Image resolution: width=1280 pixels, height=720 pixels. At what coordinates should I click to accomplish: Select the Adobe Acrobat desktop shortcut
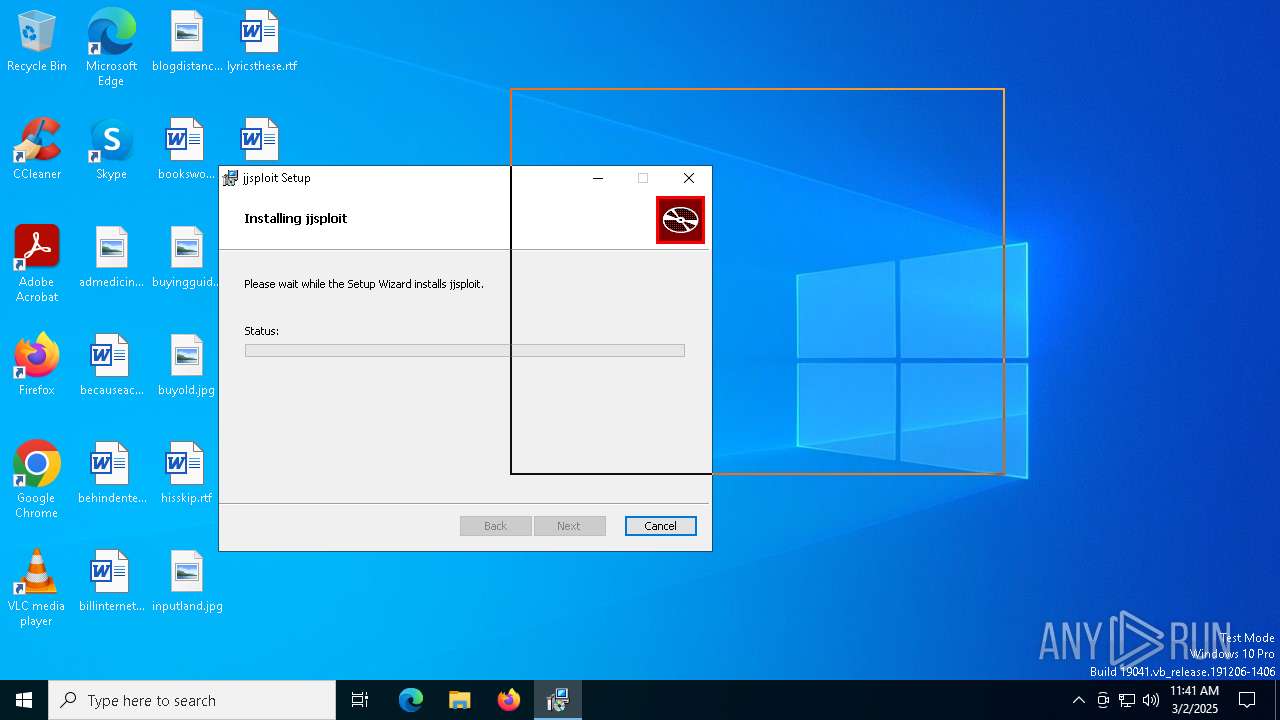pos(37,264)
